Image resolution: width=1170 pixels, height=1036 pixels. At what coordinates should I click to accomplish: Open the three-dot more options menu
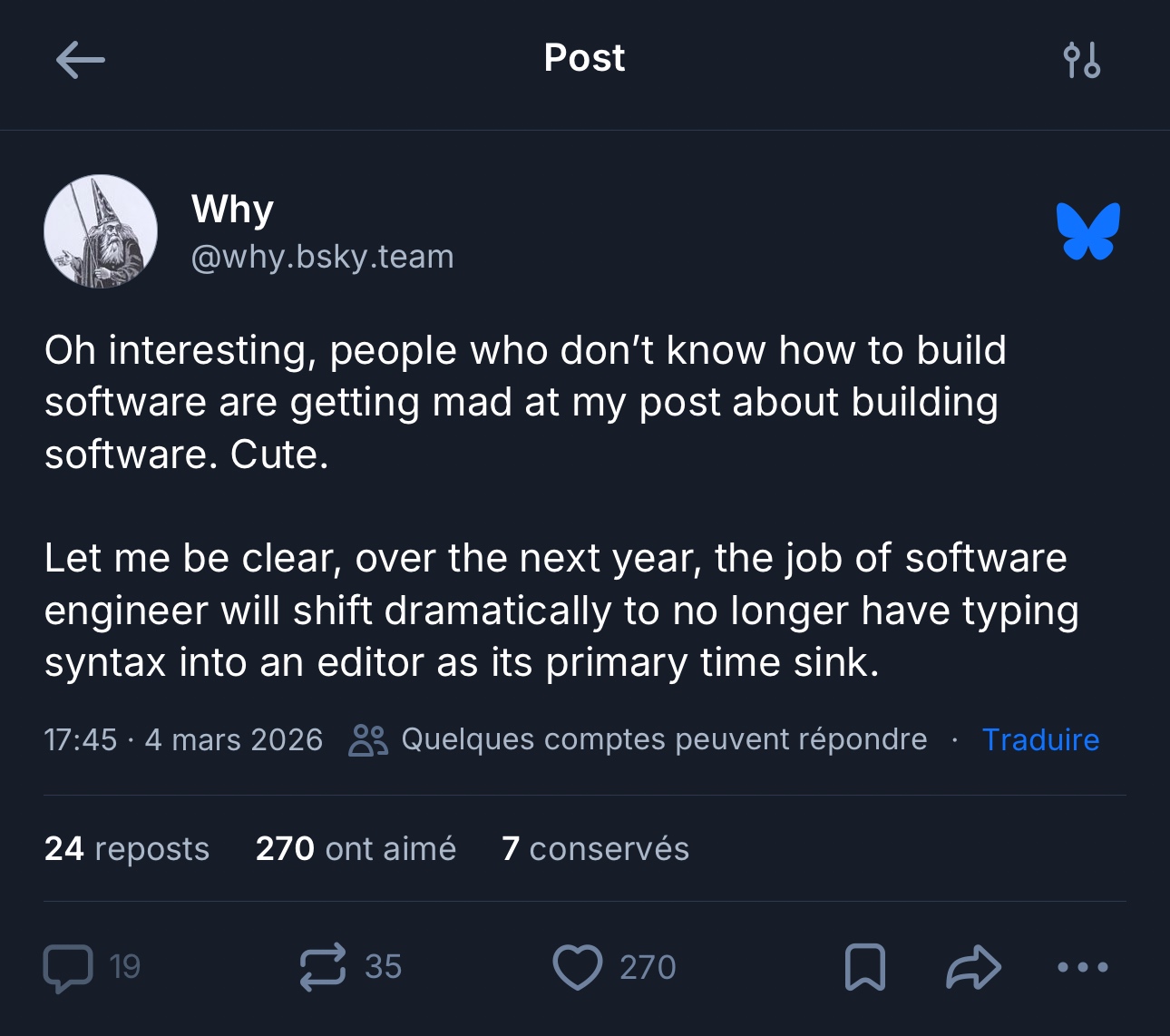point(1082,967)
